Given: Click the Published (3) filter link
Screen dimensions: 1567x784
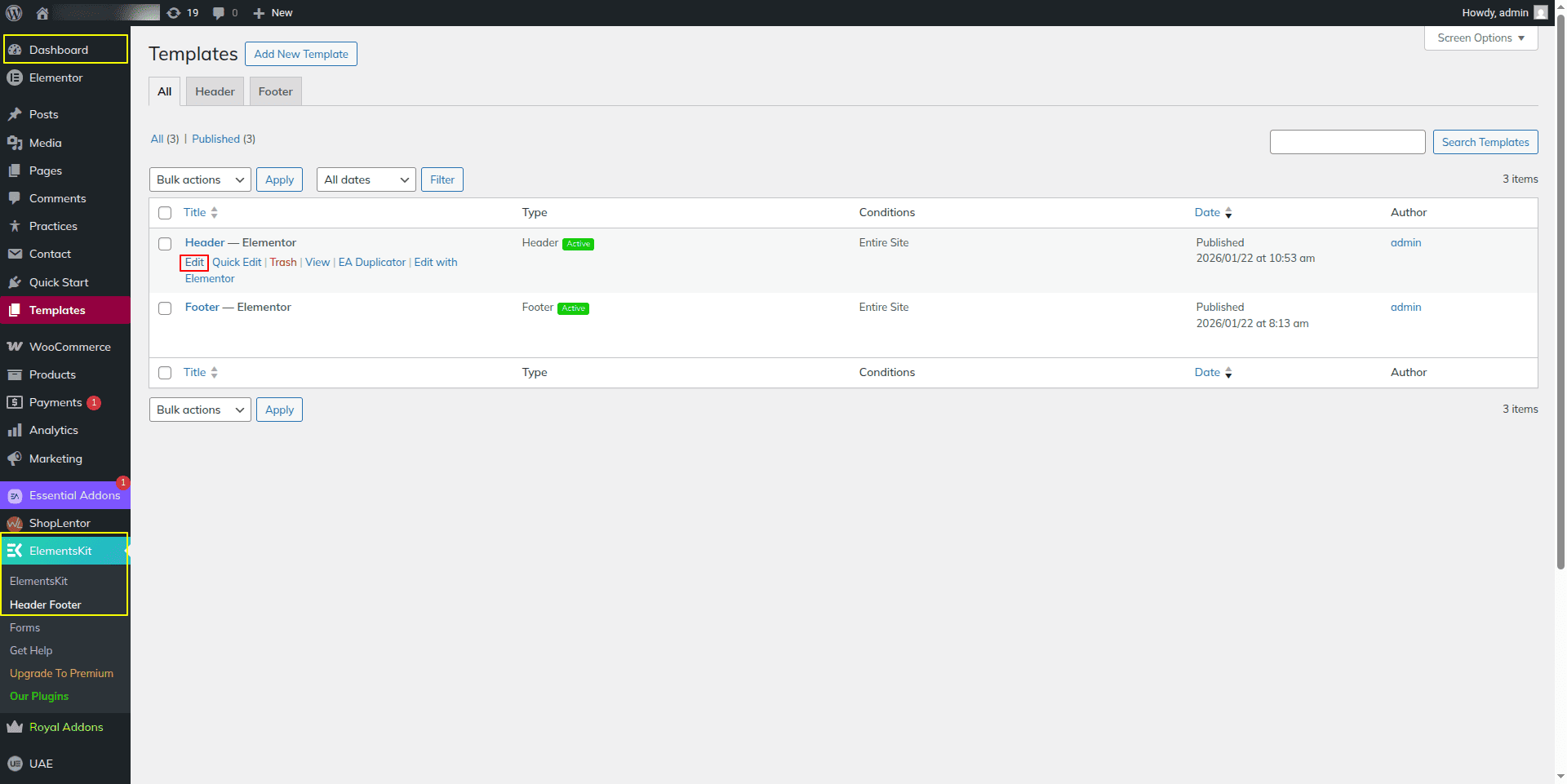Looking at the screenshot, I should pos(224,139).
